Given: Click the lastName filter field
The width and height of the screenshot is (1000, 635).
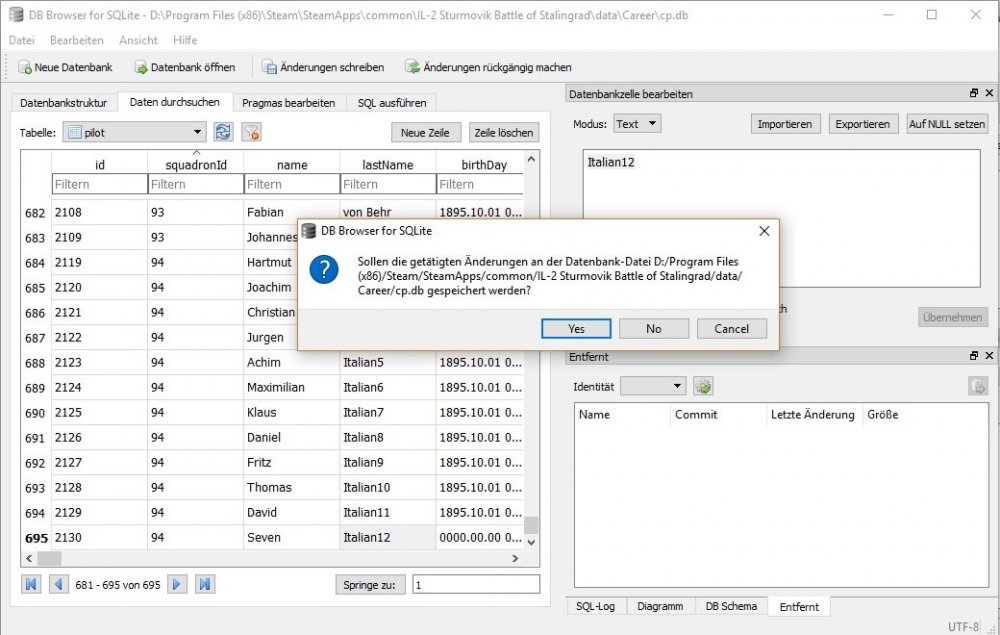Looking at the screenshot, I should [x=387, y=184].
